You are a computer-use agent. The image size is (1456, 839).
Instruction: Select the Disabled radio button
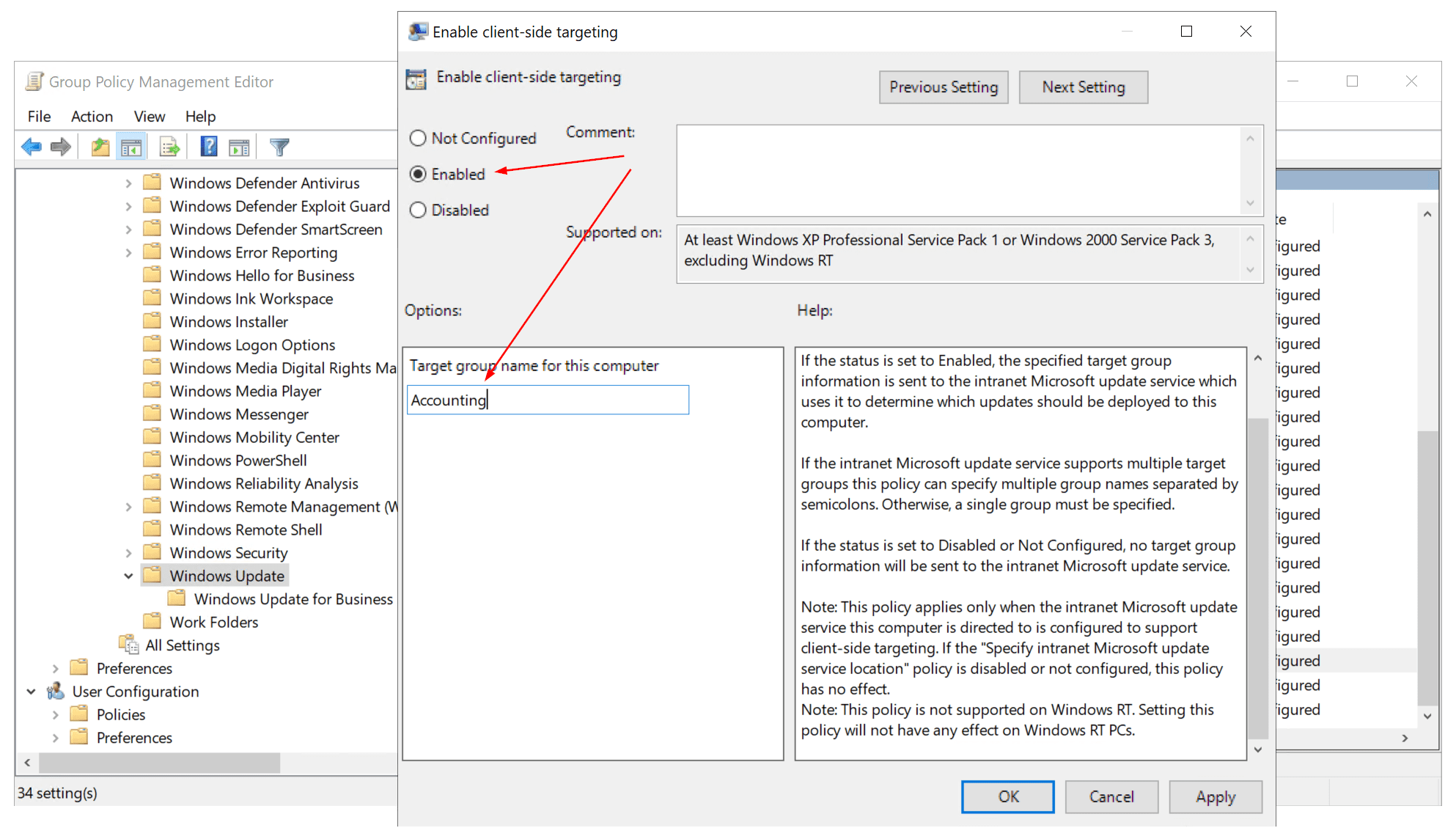coord(418,210)
